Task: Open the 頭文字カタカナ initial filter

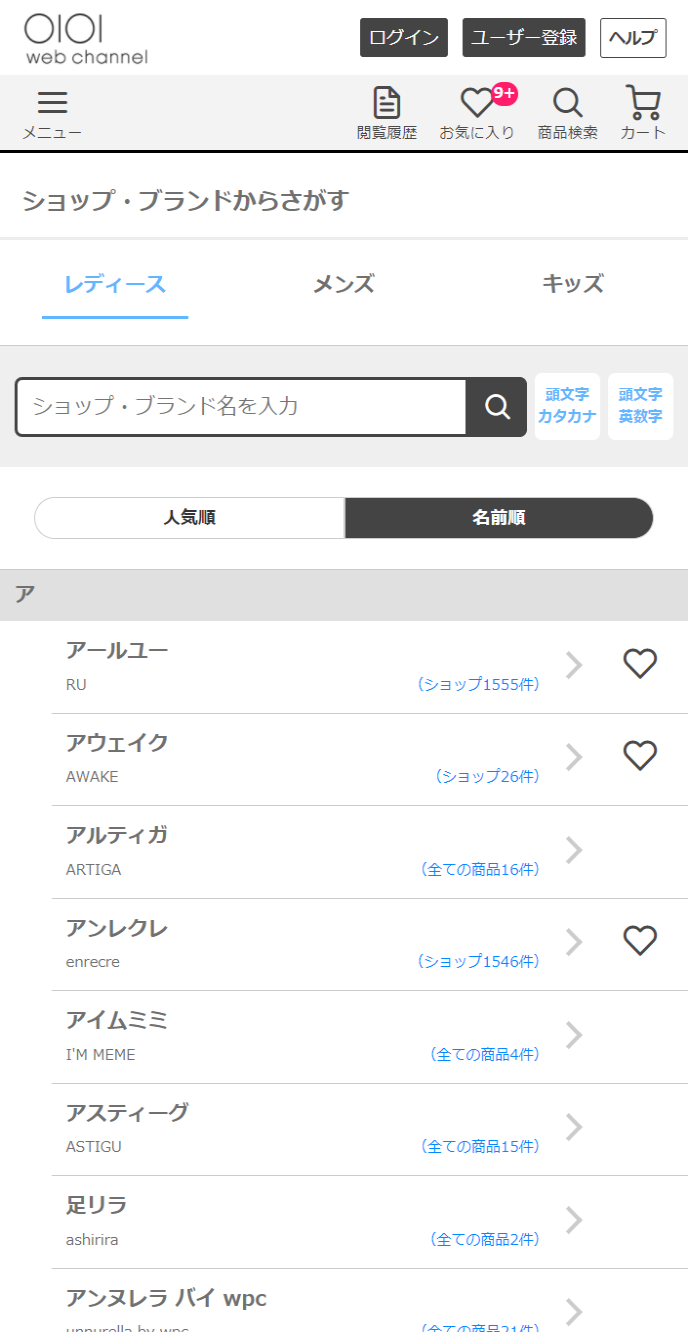Action: 567,406
